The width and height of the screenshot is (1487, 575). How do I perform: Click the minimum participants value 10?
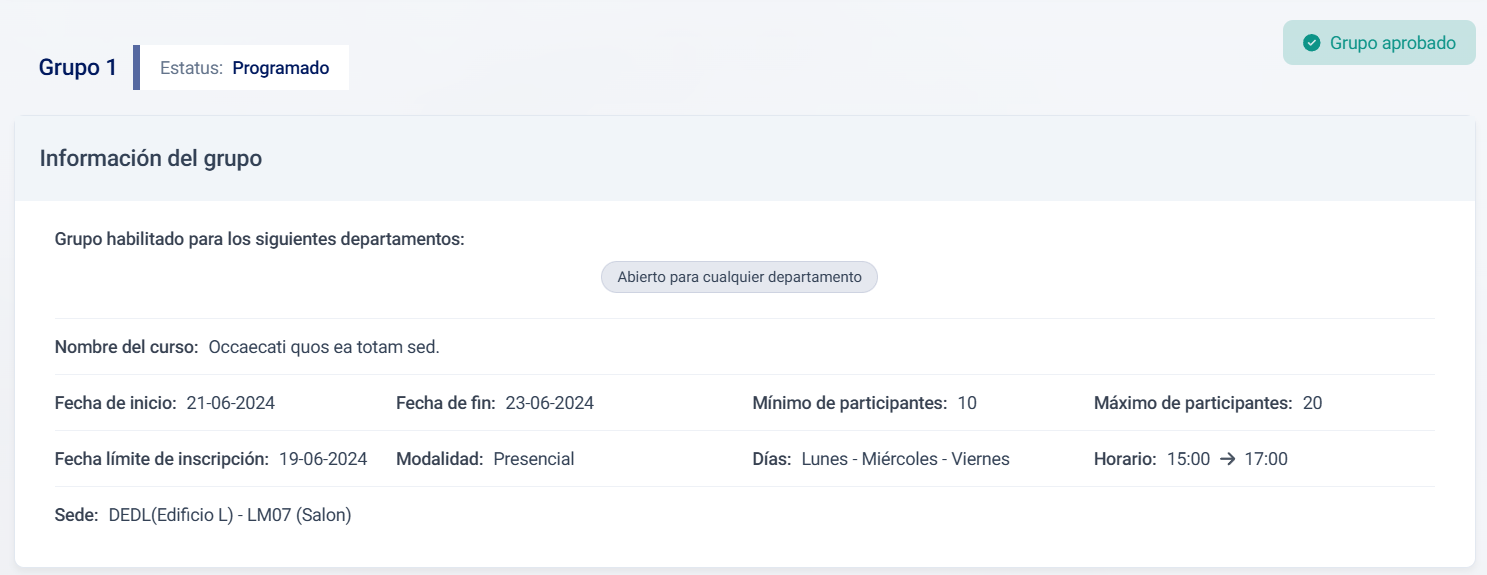[x=967, y=403]
